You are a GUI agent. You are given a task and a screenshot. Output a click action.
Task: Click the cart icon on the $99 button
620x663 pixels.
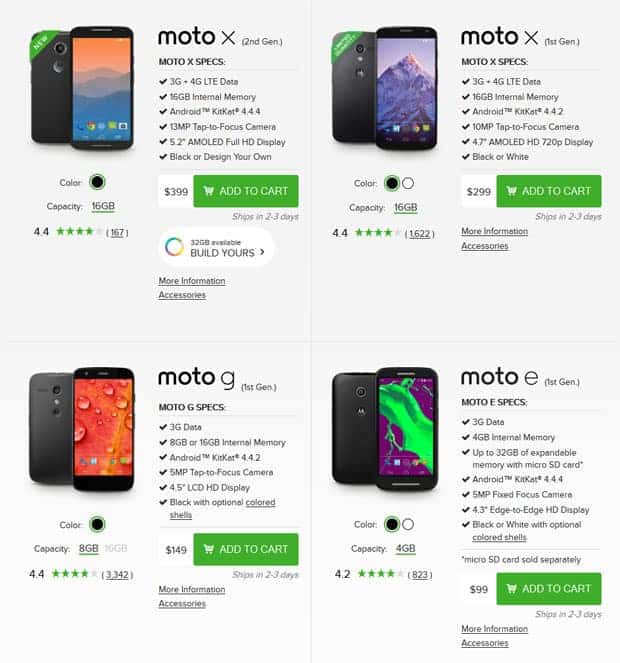point(511,588)
